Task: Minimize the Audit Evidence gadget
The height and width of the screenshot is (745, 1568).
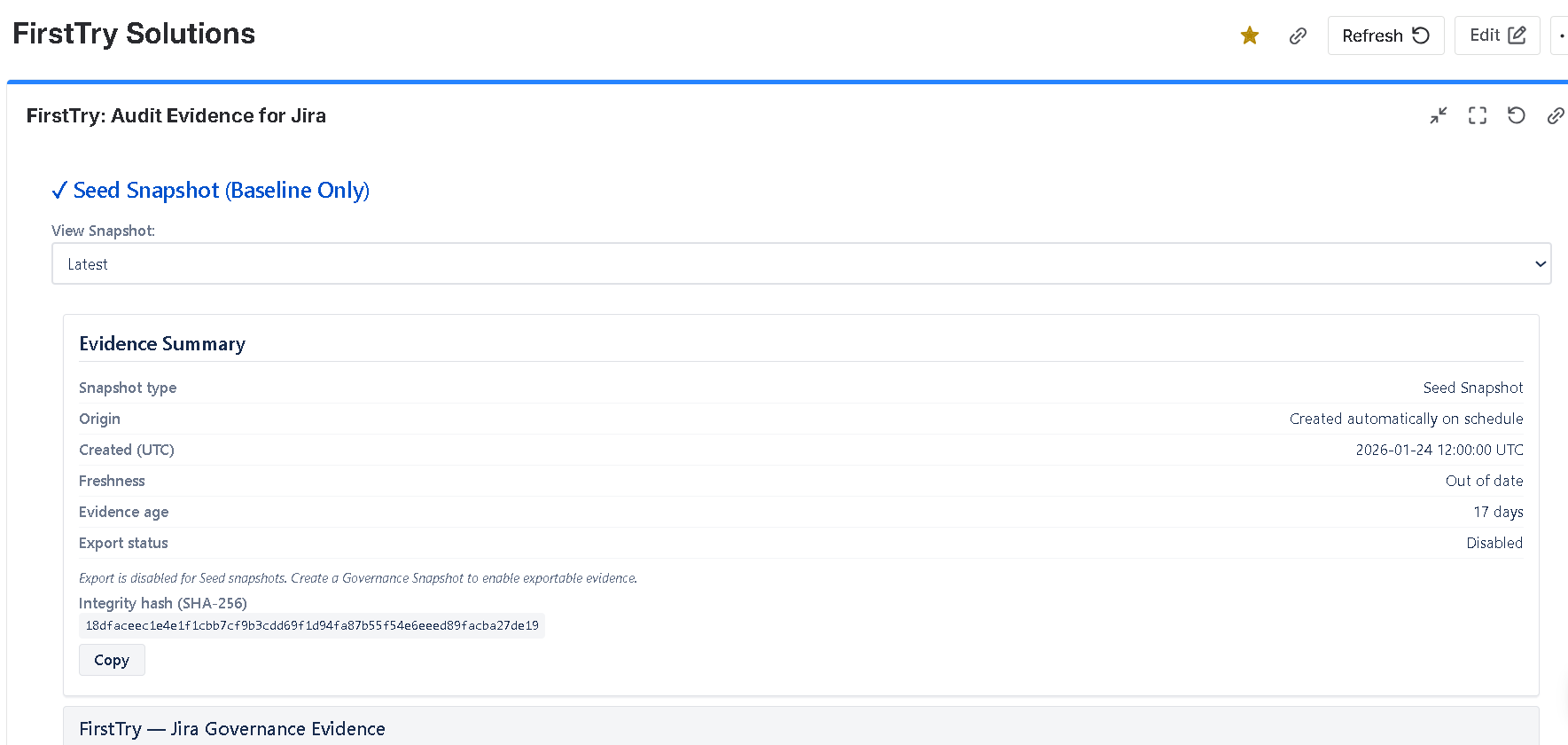Action: 1439,115
